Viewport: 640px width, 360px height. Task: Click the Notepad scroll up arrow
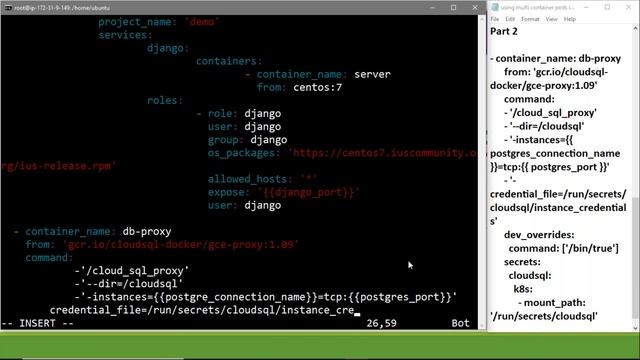click(x=635, y=29)
